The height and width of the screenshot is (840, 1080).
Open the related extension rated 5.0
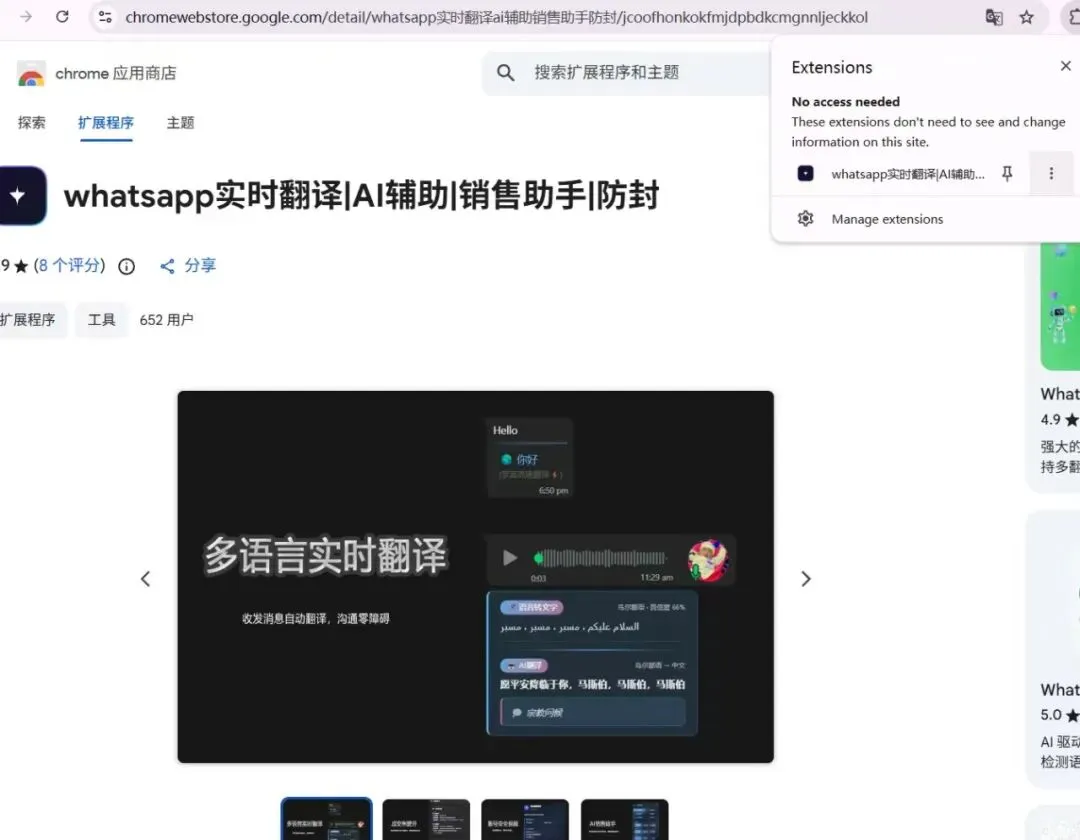[x=1054, y=649]
